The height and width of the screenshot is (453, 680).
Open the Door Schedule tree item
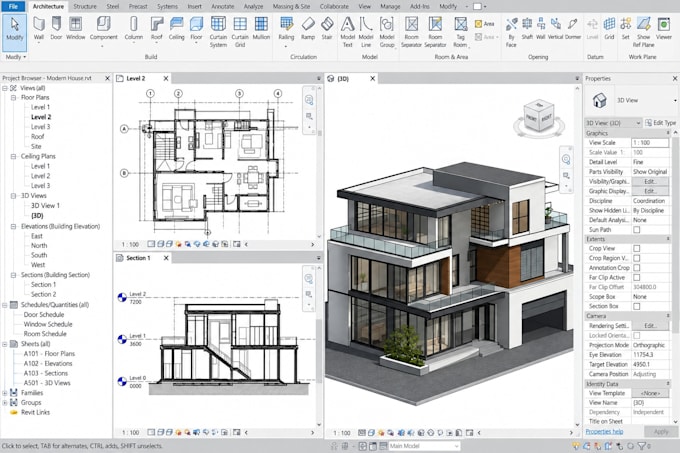[x=44, y=315]
